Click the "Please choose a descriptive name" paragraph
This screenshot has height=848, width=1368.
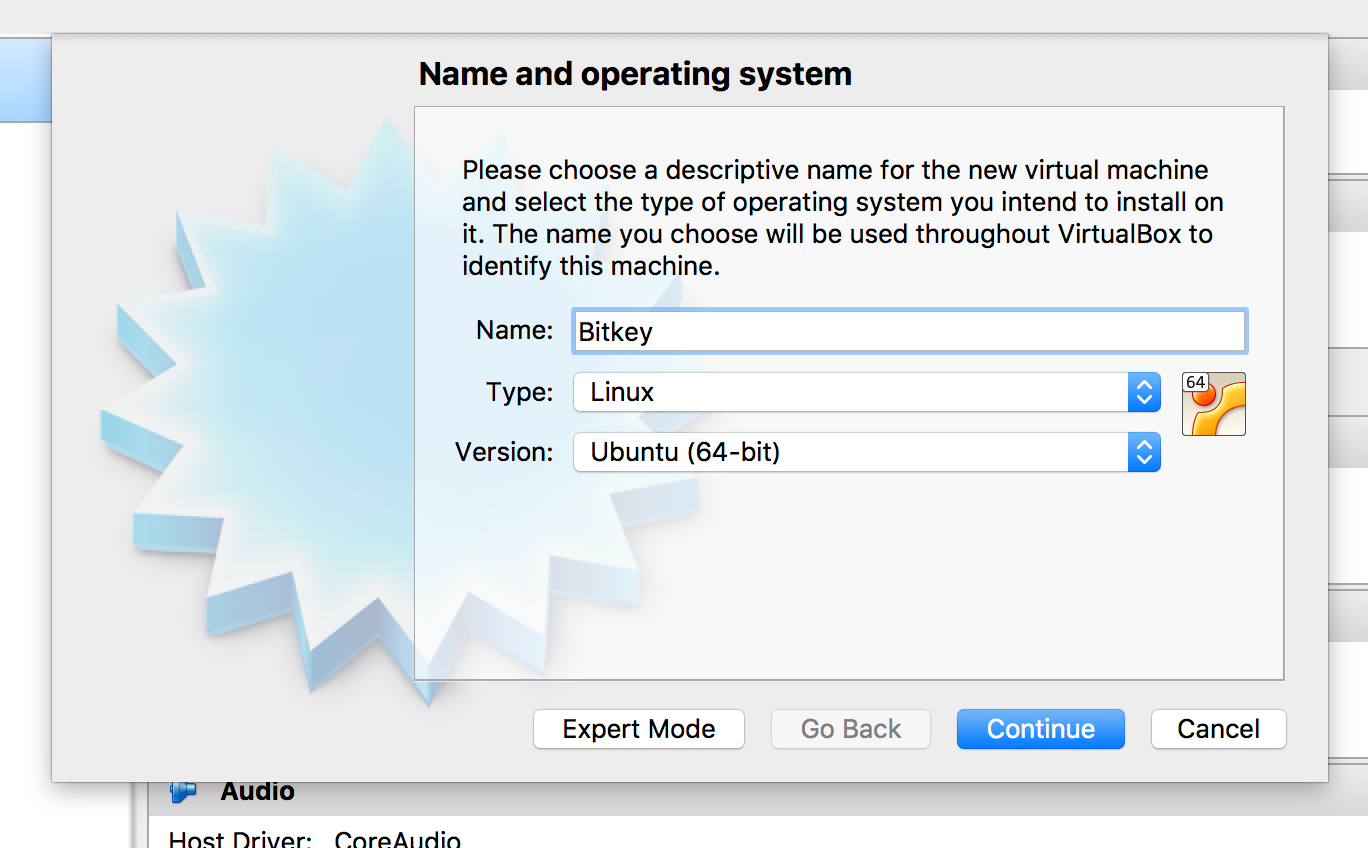coord(843,218)
